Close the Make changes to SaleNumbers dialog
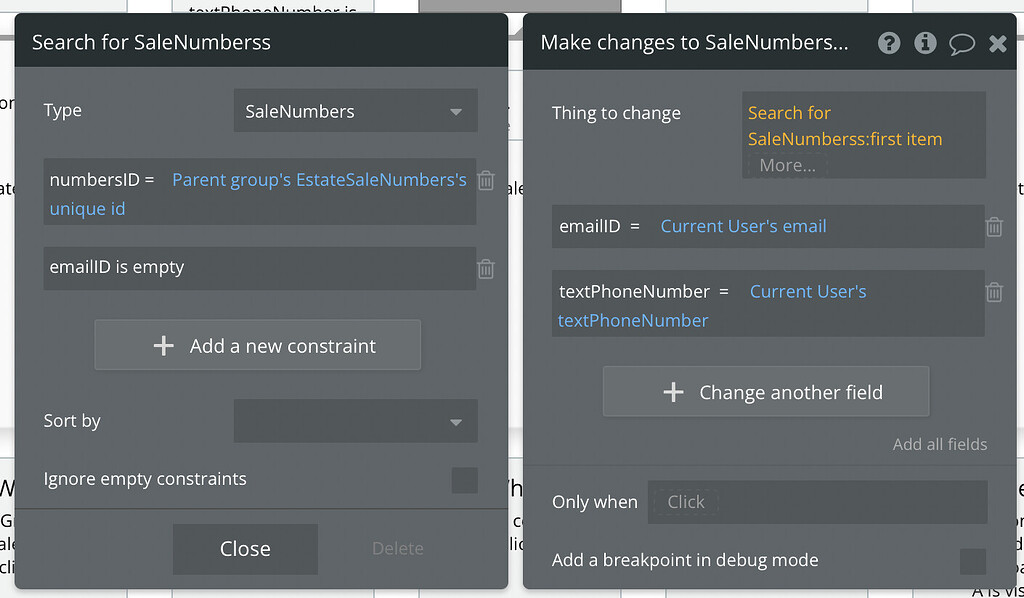Screen dimensions: 1024x598 point(997,43)
